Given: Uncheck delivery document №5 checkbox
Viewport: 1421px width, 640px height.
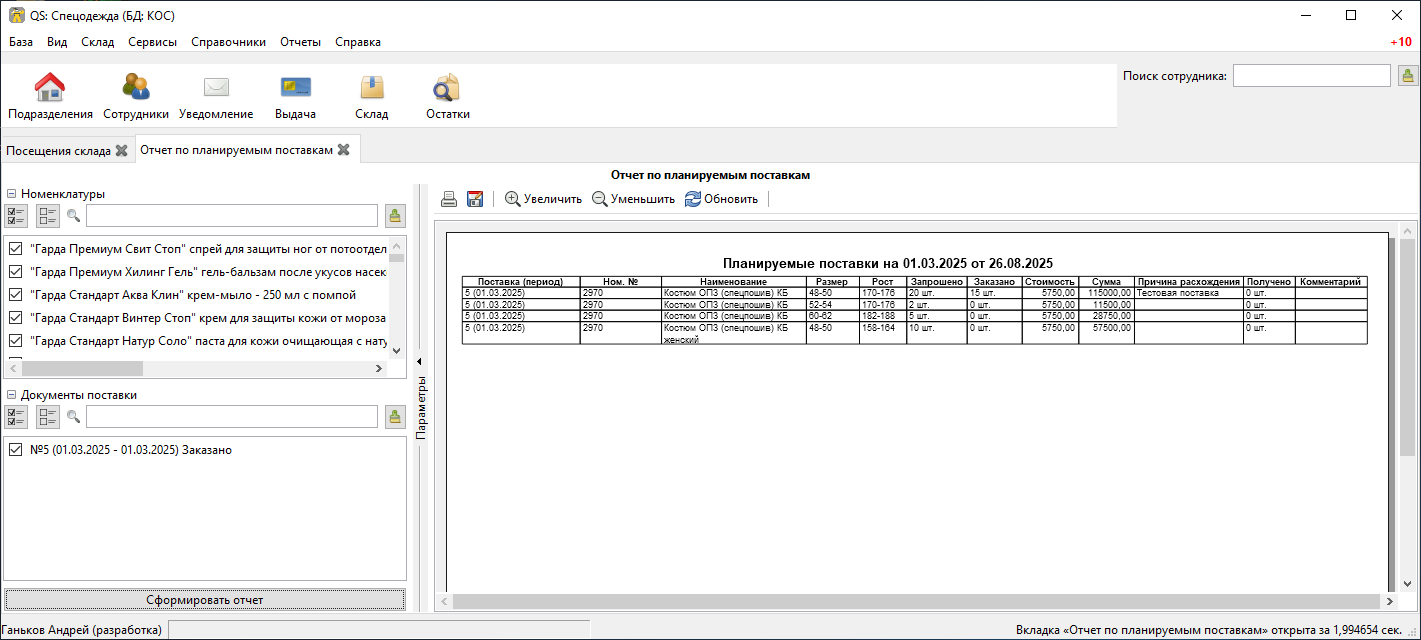Looking at the screenshot, I should click(x=15, y=450).
